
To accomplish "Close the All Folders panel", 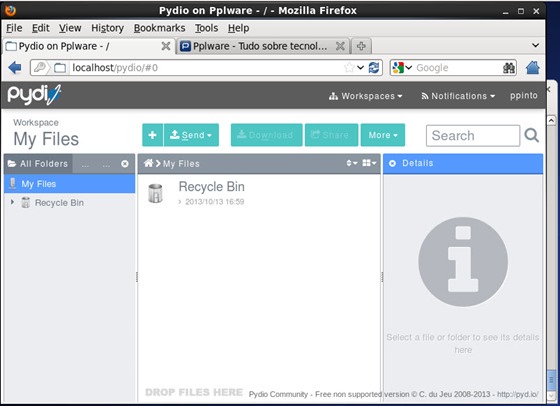I will click(125, 164).
